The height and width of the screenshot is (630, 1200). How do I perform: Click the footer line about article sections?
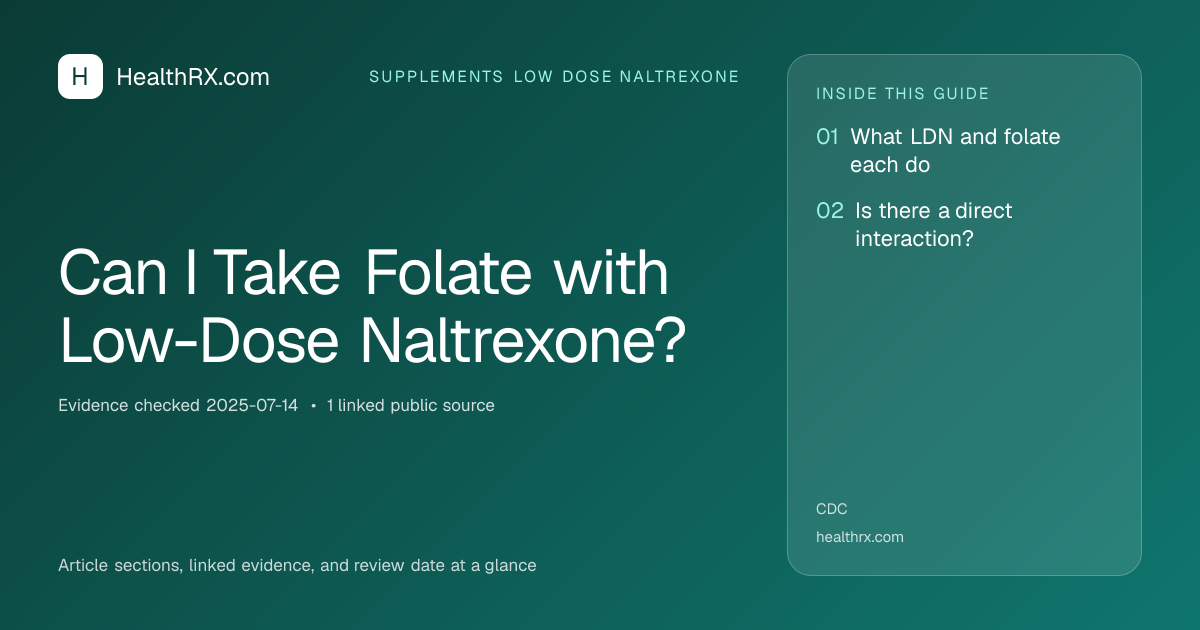(x=297, y=565)
